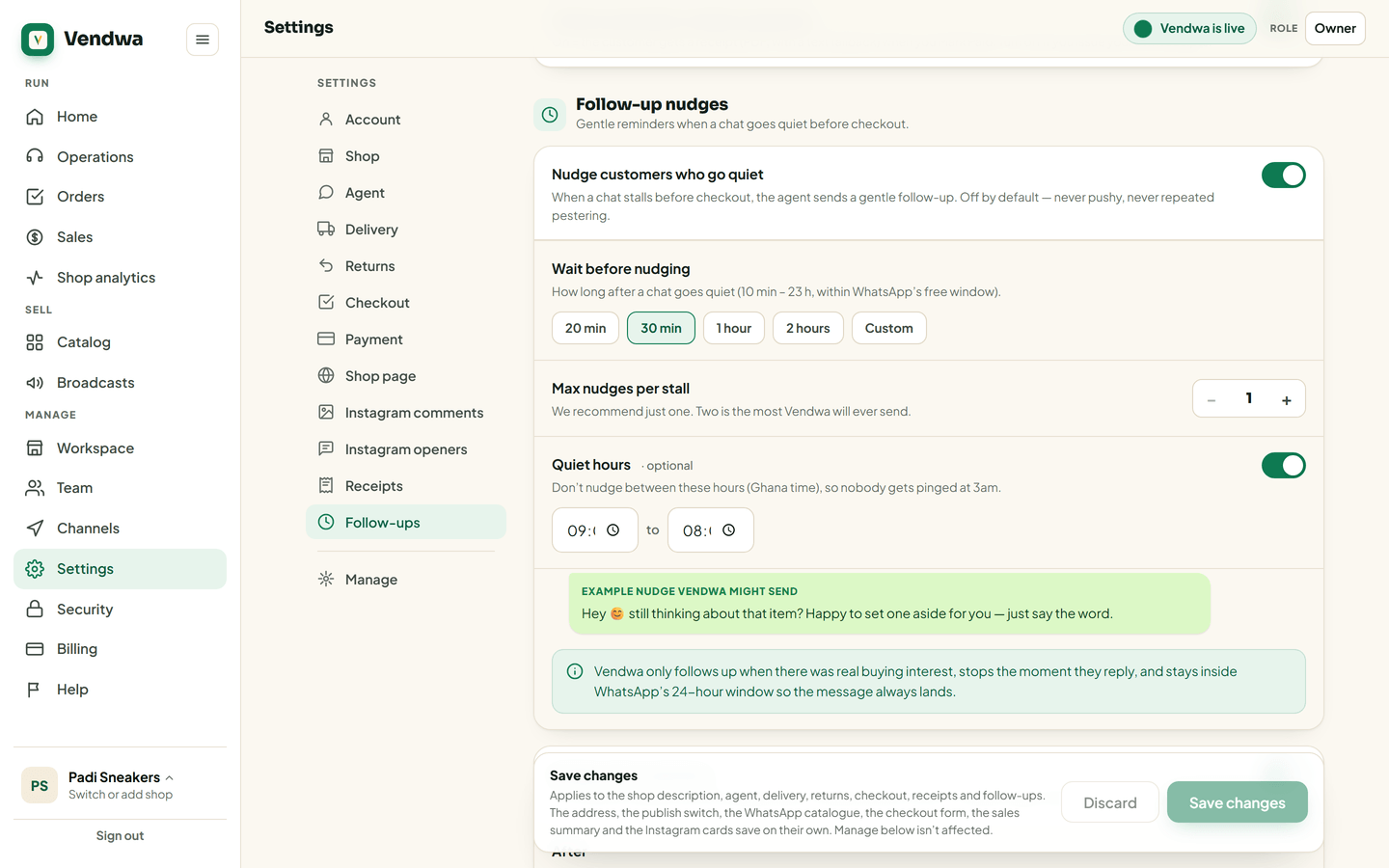
Task: Click the info icon in the green notice
Action: click(x=575, y=671)
